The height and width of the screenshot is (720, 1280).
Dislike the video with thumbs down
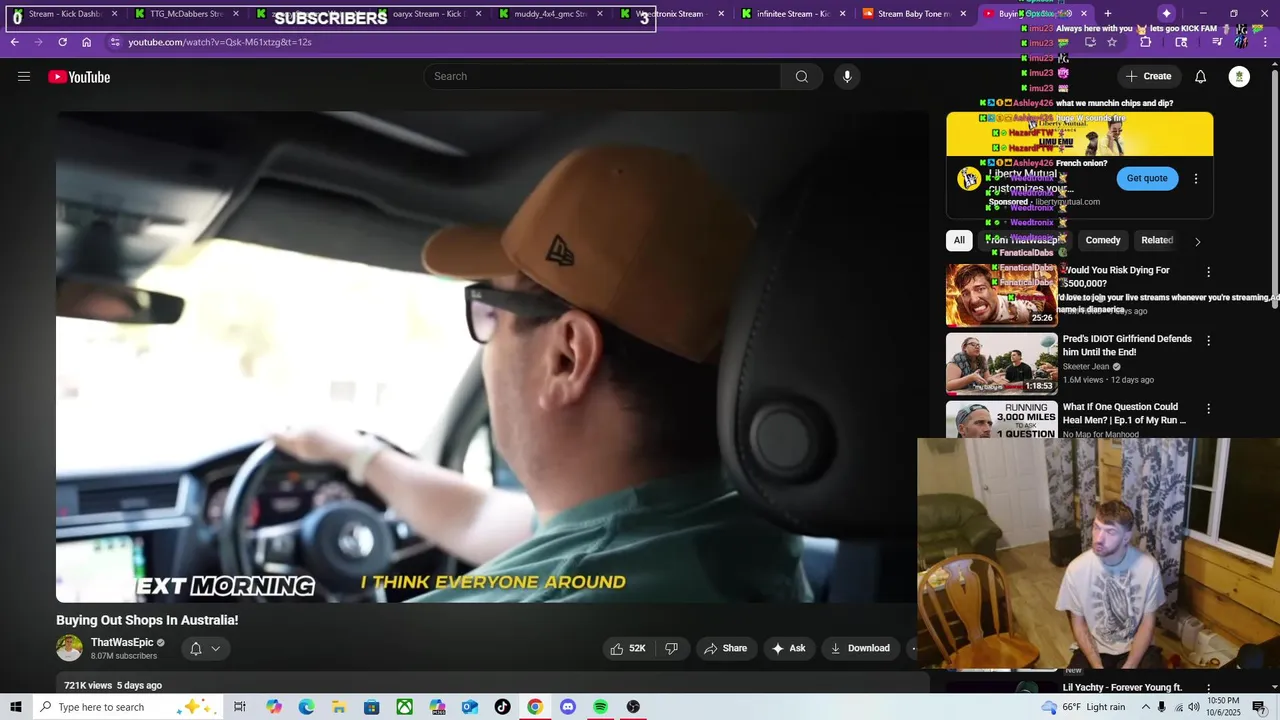click(671, 648)
